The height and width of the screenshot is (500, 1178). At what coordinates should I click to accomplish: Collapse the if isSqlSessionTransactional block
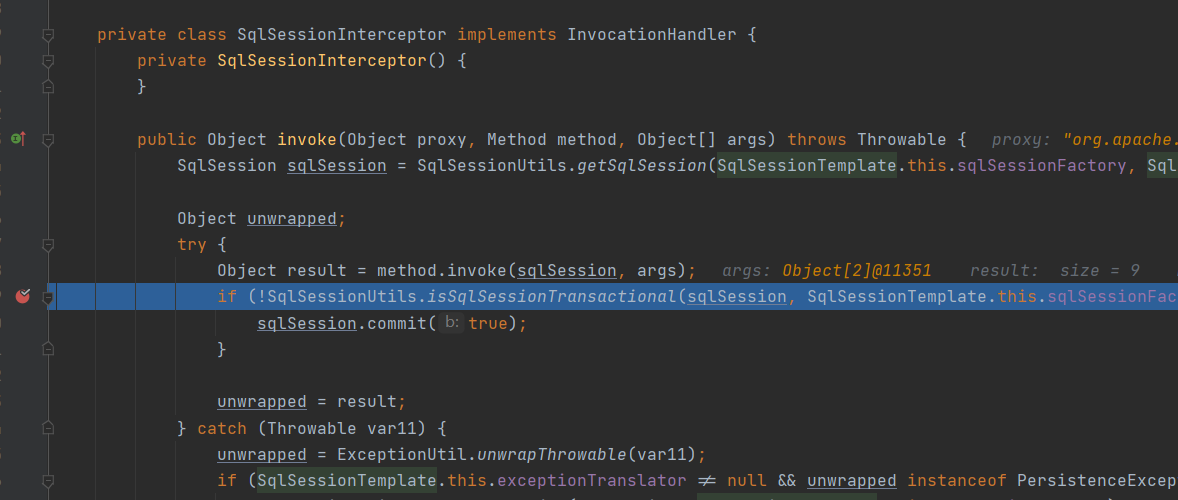click(48, 297)
